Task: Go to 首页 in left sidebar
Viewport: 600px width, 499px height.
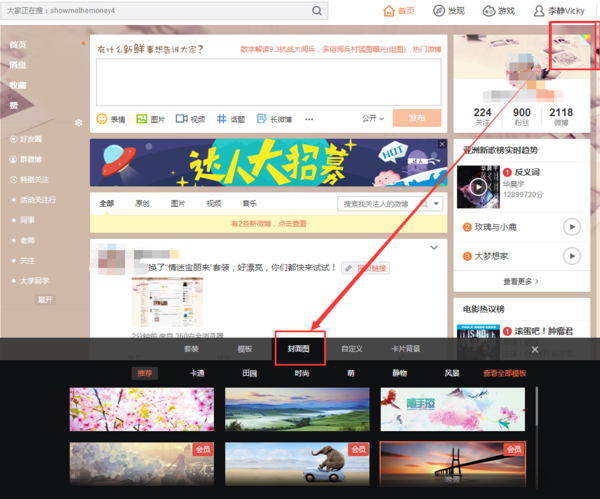Action: (x=18, y=45)
